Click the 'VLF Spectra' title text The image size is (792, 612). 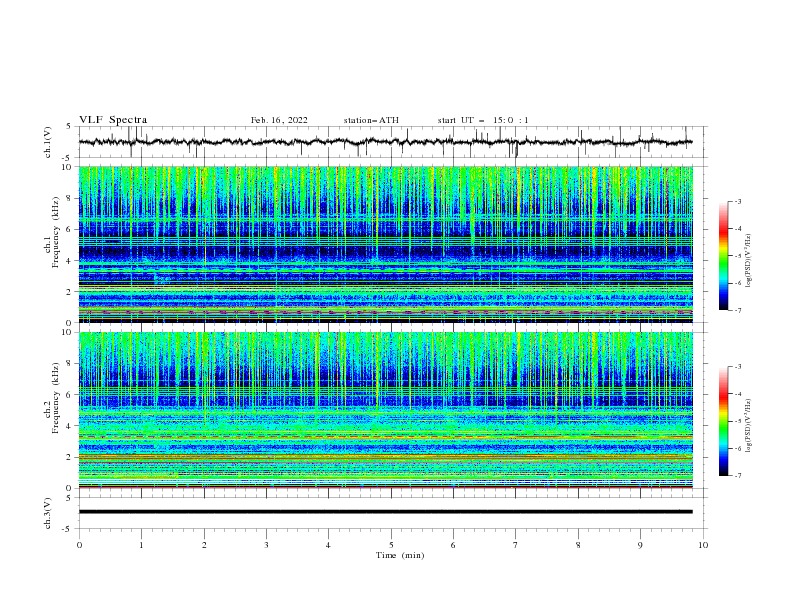pyautogui.click(x=113, y=120)
